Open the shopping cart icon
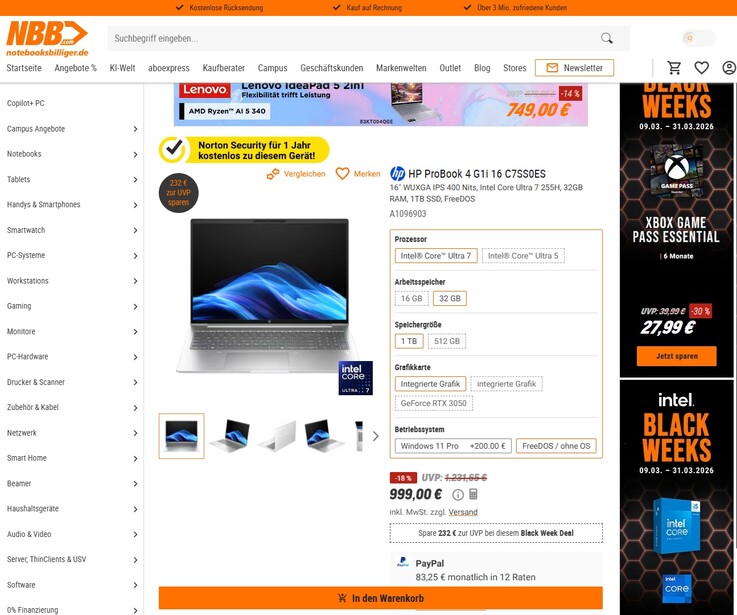The image size is (737, 615). coord(674,68)
